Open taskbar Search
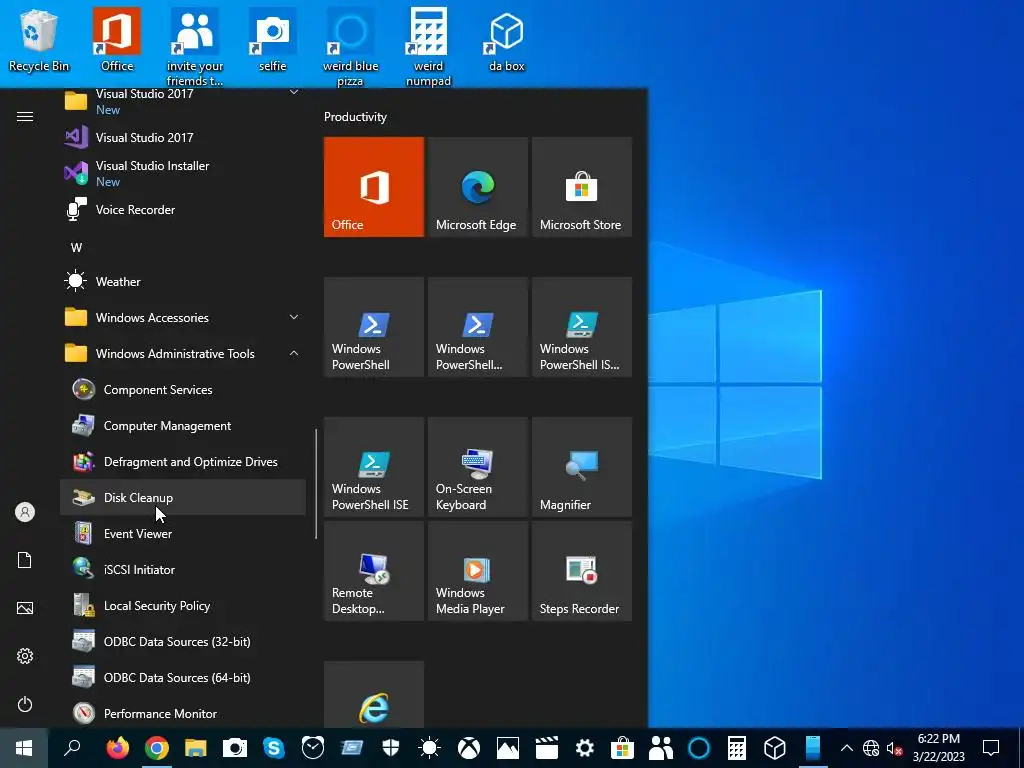The width and height of the screenshot is (1024, 768). (x=72, y=748)
